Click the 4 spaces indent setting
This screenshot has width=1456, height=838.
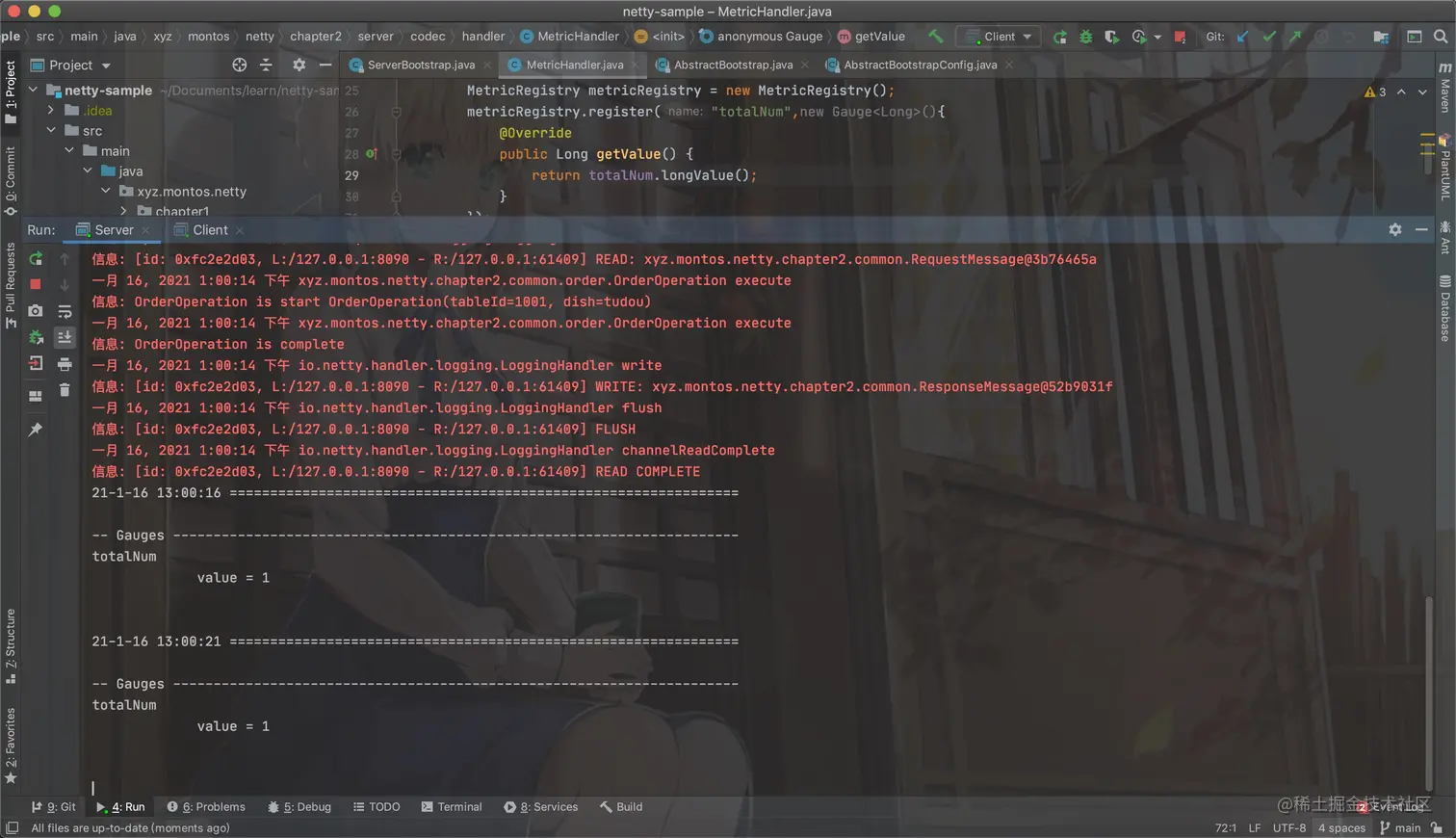1341,827
